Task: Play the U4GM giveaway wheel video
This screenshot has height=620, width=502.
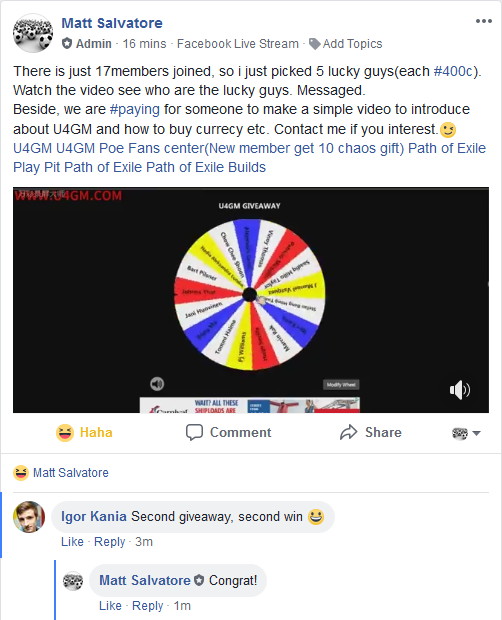Action: [x=251, y=300]
